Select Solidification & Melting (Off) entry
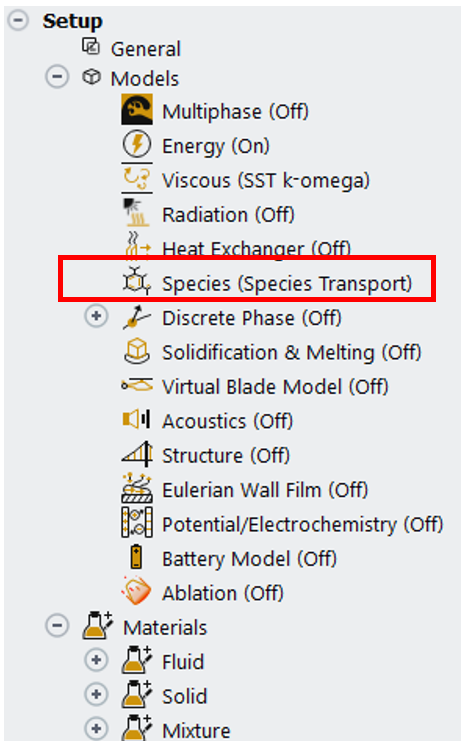The height and width of the screenshot is (747, 466). pos(292,353)
